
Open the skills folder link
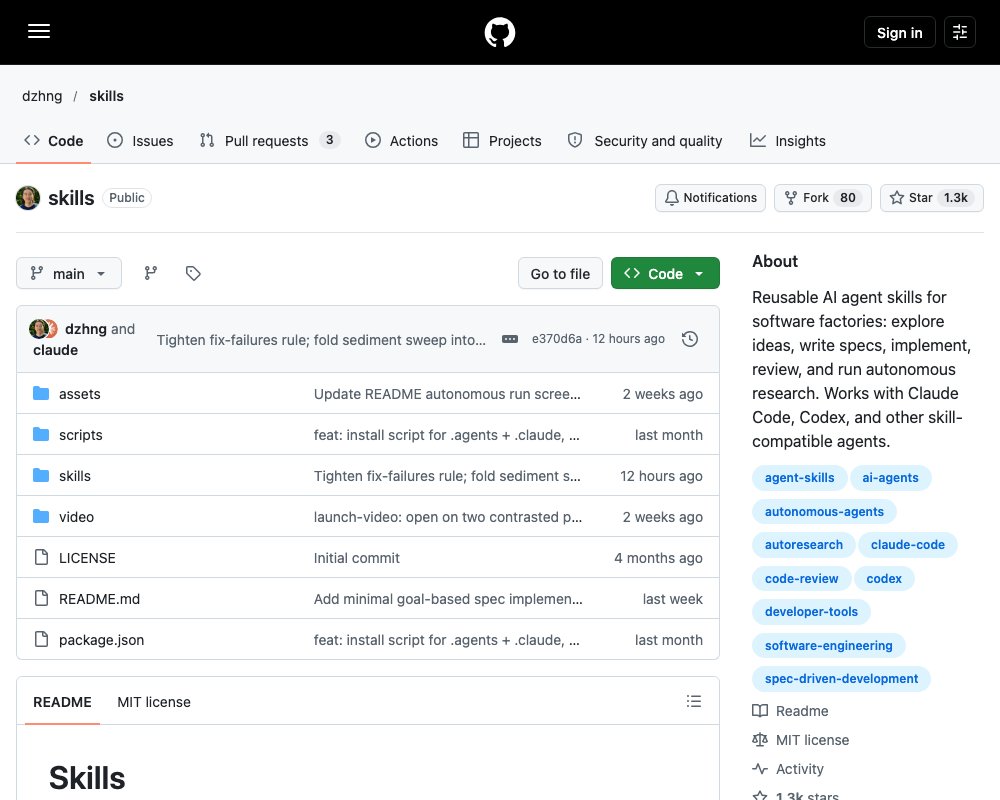click(x=75, y=476)
